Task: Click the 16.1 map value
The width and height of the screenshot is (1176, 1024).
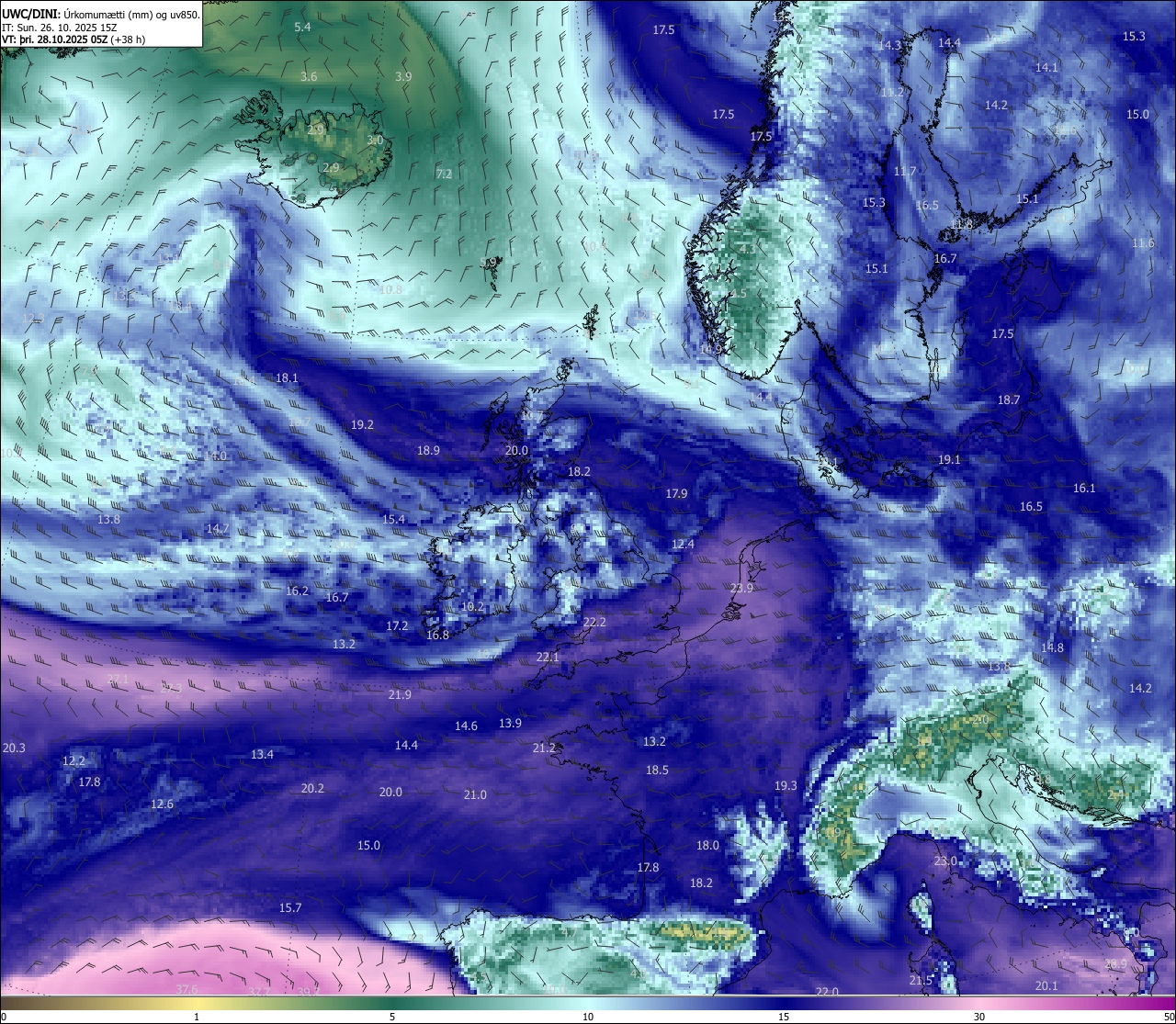Action: pos(1084,489)
